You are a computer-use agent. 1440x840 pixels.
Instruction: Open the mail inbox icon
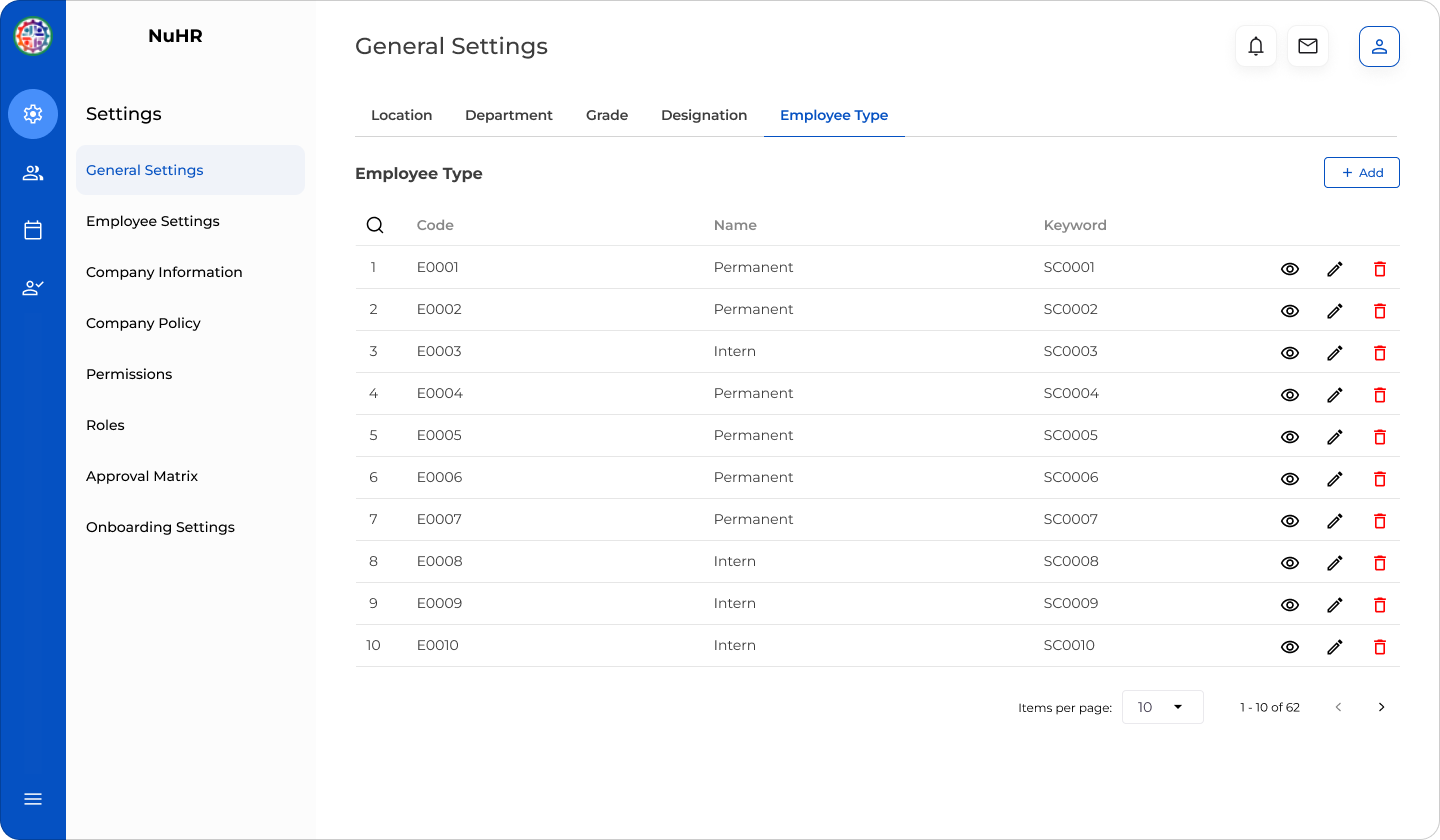click(x=1308, y=46)
